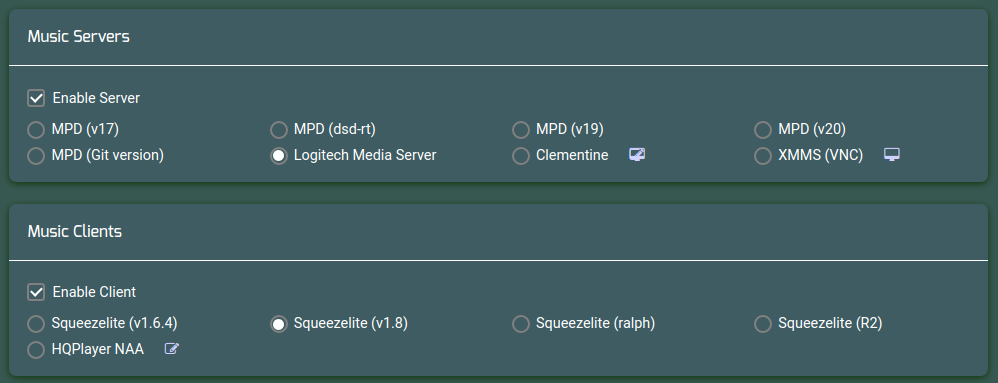Click the Logitech Media Server radio button
998x383 pixels.
(278, 156)
